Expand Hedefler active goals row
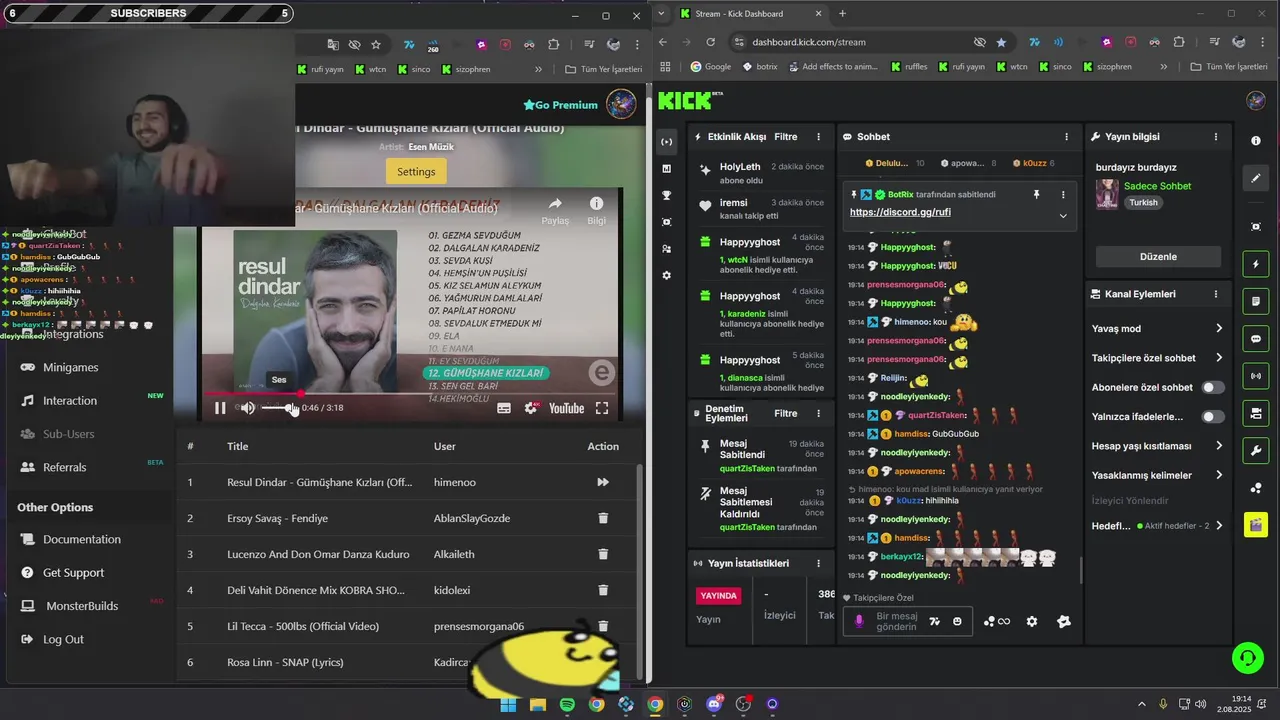 1219,525
